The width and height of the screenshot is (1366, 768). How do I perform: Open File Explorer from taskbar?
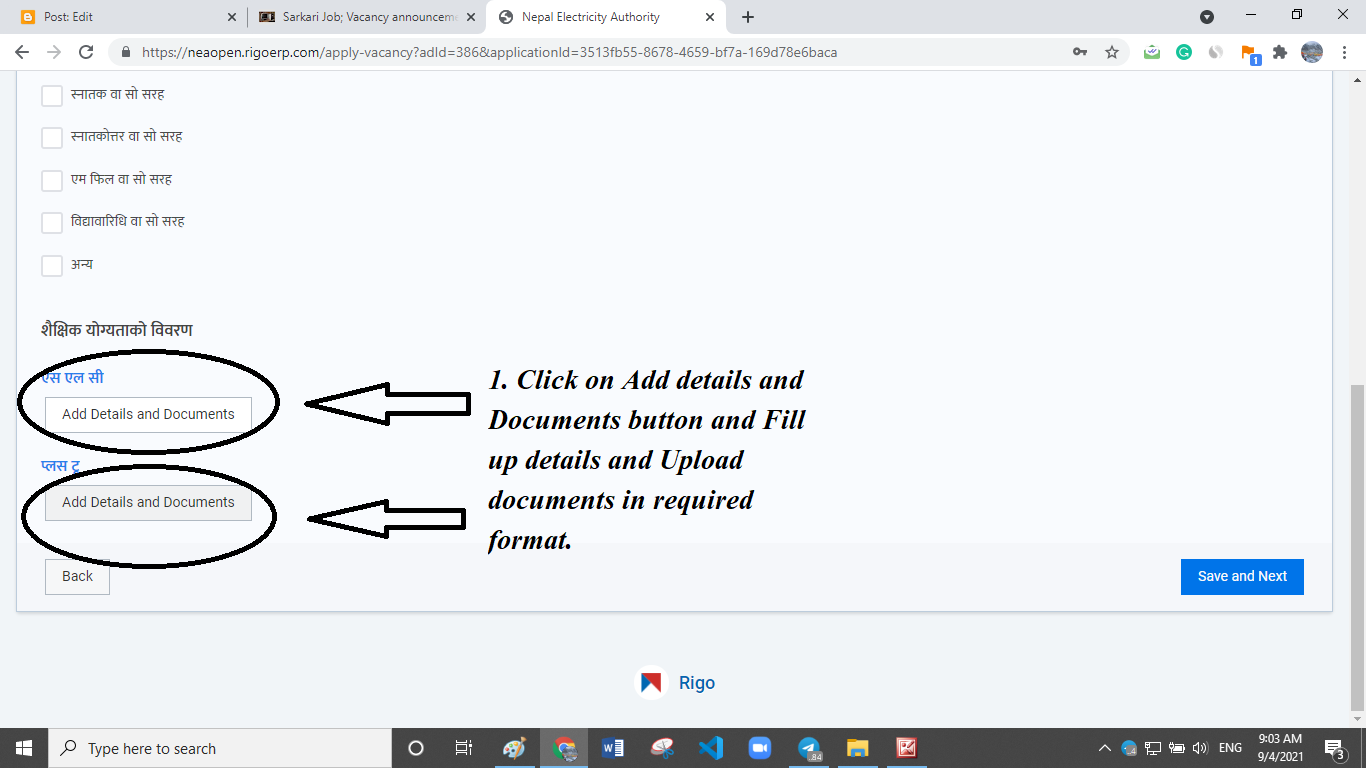click(858, 748)
